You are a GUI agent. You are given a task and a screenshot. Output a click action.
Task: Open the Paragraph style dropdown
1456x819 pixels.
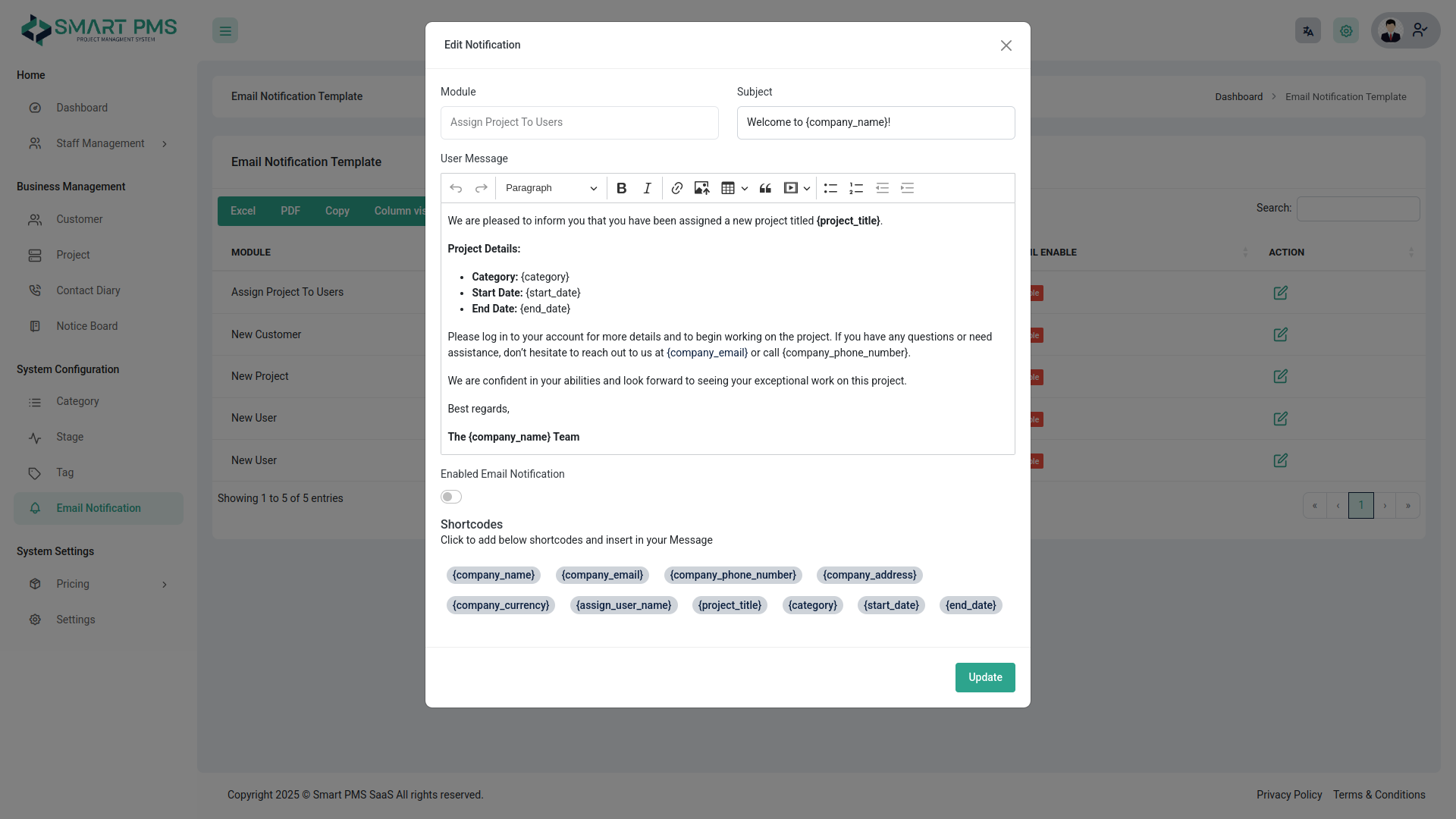coord(551,188)
